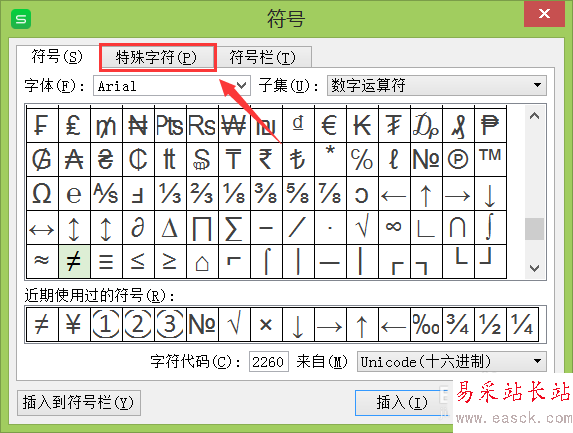Open the 来自 Unicode encoding dropdown
573x433 pixels.
452,362
